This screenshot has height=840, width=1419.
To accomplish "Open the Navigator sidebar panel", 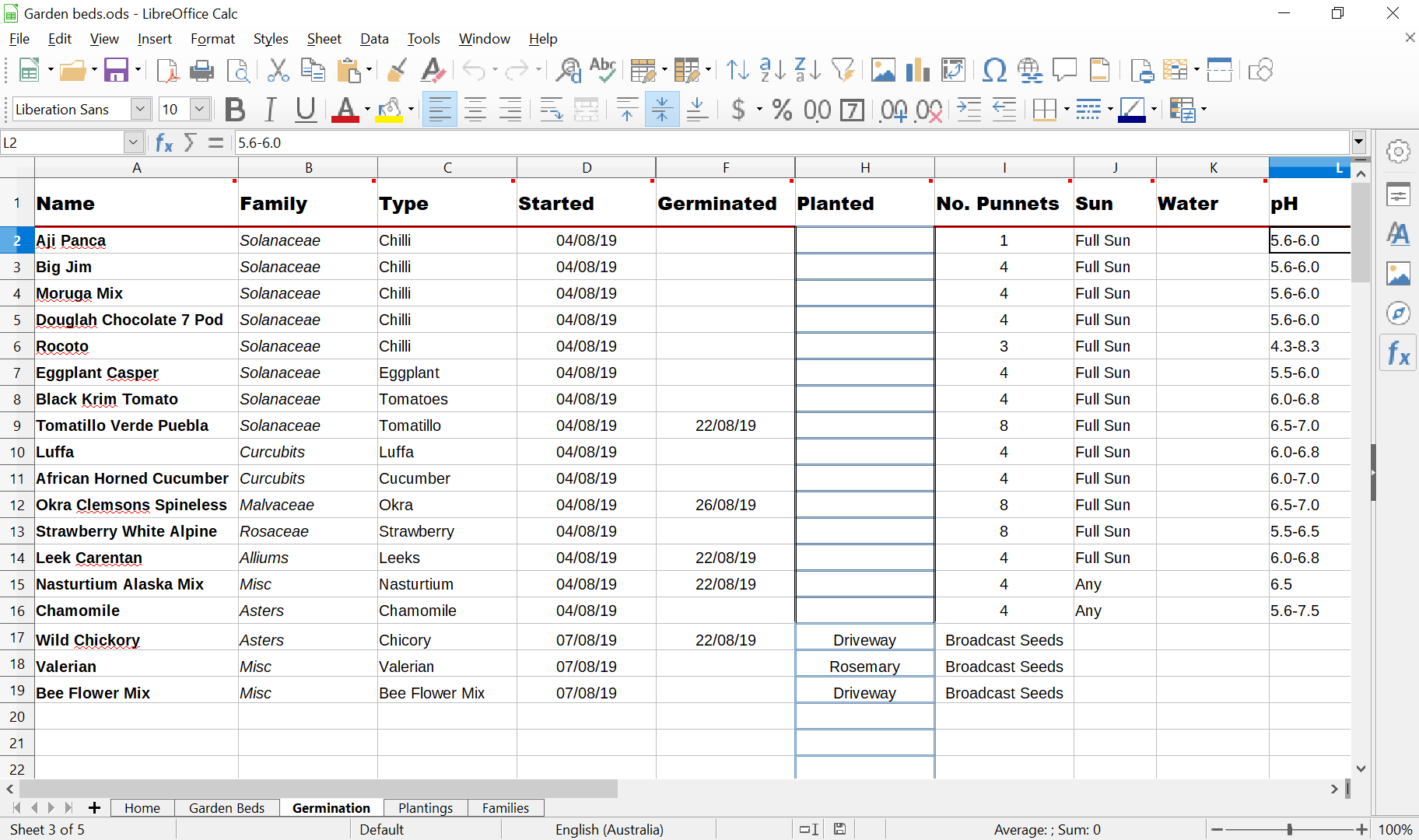I will 1398,313.
